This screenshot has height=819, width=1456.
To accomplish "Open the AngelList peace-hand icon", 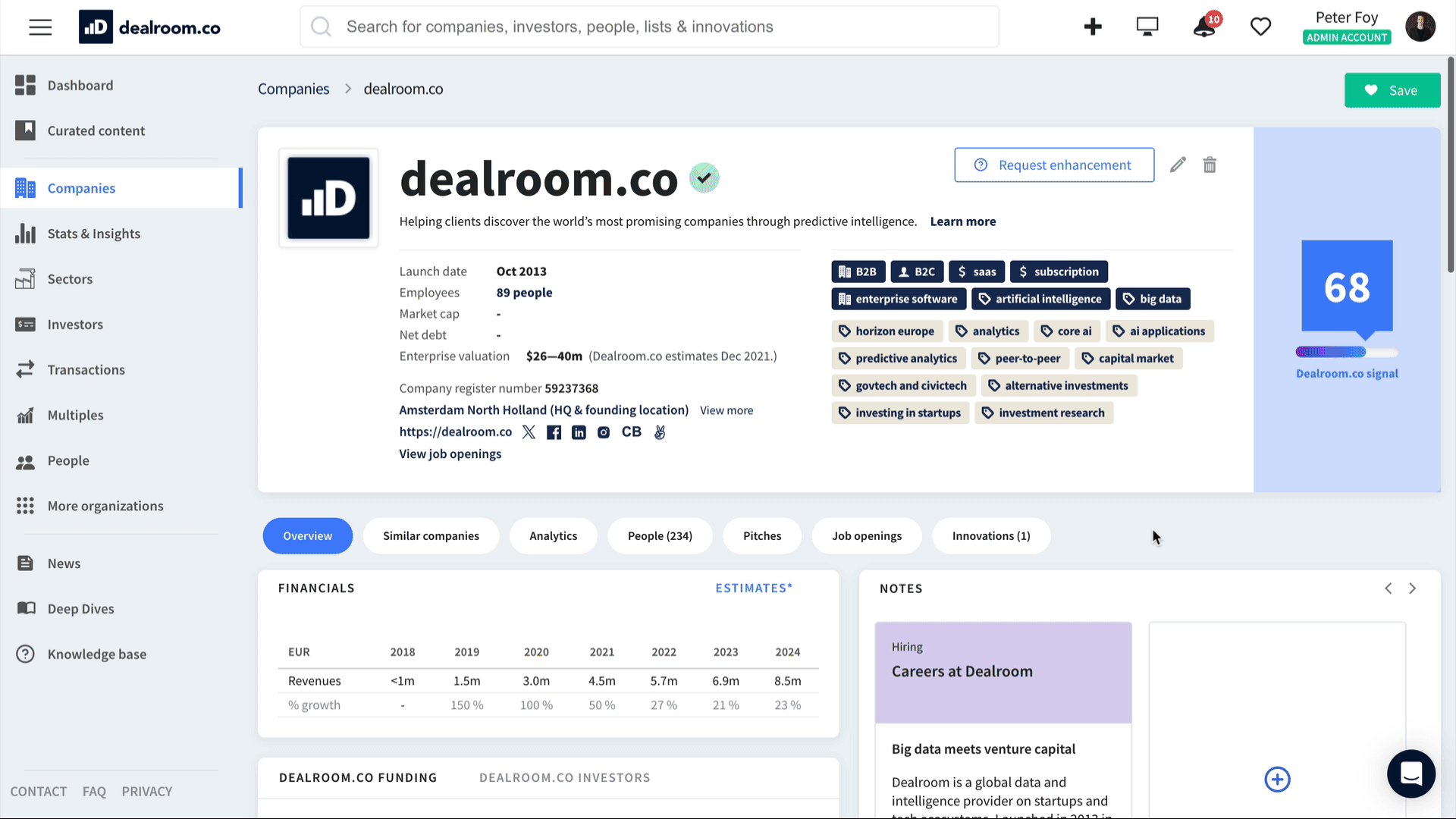I will tap(660, 432).
